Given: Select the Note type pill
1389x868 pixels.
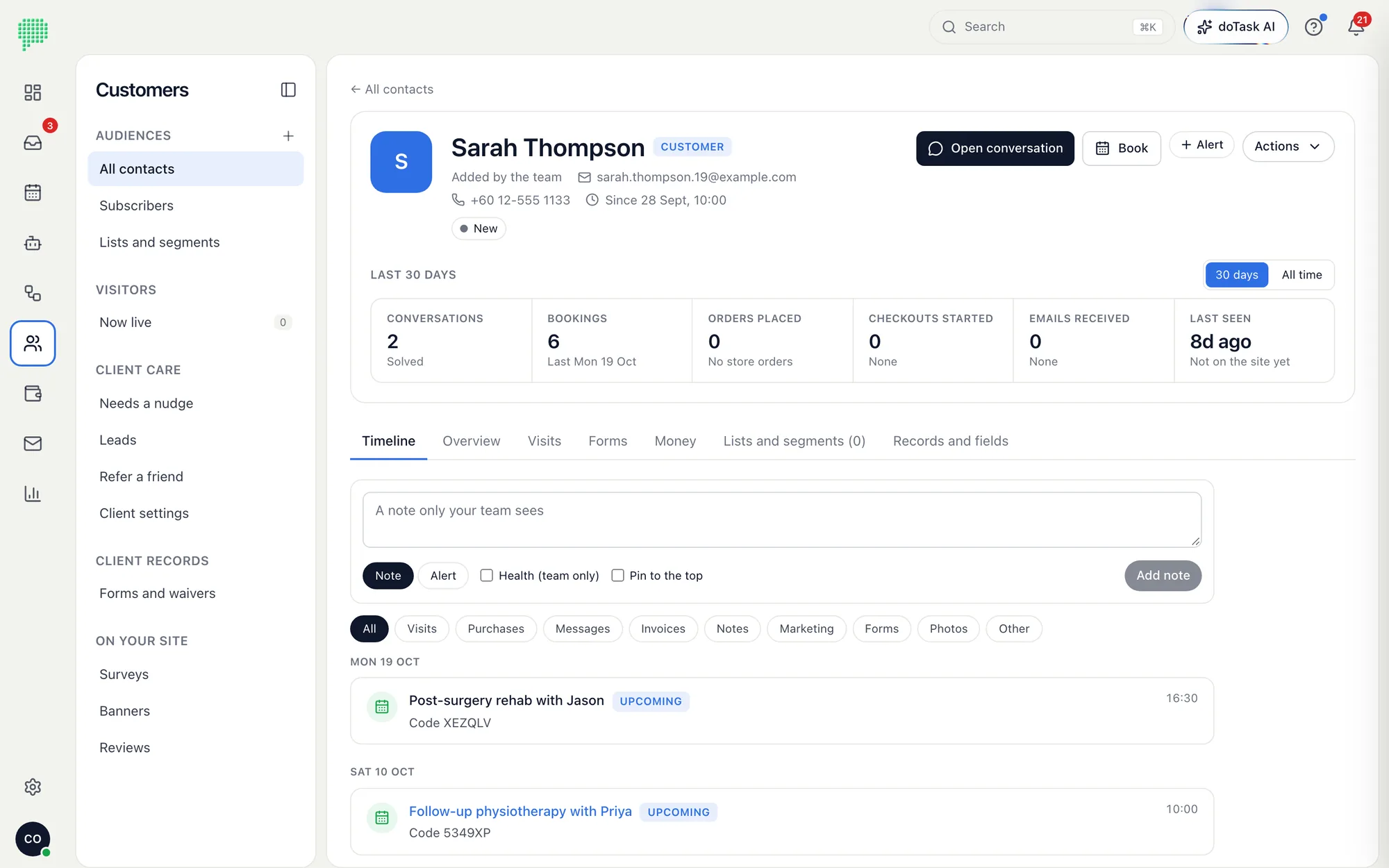Looking at the screenshot, I should pos(388,576).
